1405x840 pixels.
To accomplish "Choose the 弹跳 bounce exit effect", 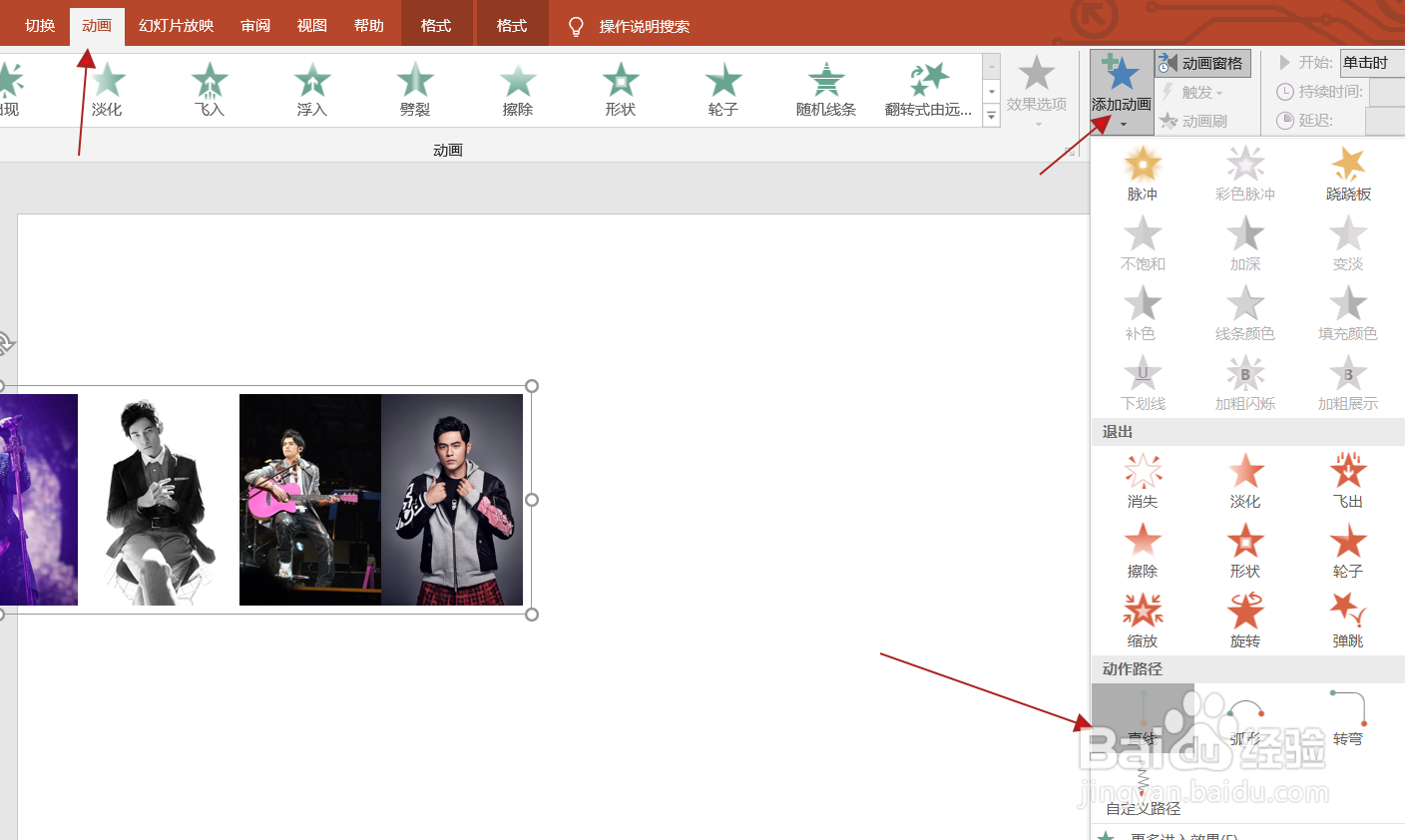I will tap(1348, 621).
